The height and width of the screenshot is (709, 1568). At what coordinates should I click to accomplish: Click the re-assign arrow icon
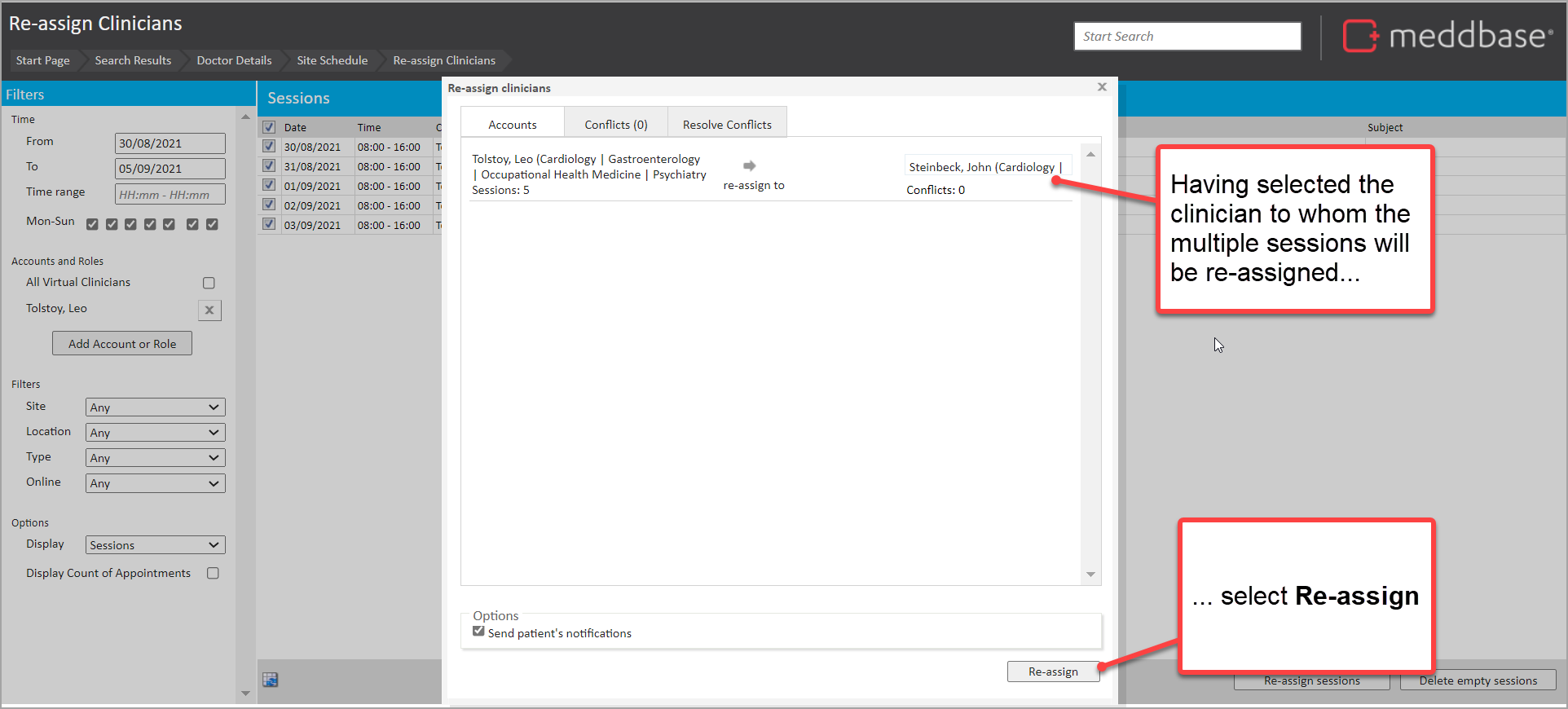[x=750, y=165]
